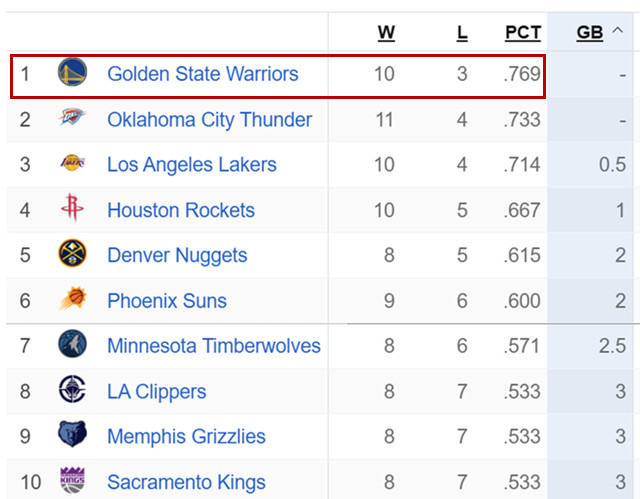Sort standings by PCT column header
Viewport: 640px width, 499px height.
click(523, 33)
